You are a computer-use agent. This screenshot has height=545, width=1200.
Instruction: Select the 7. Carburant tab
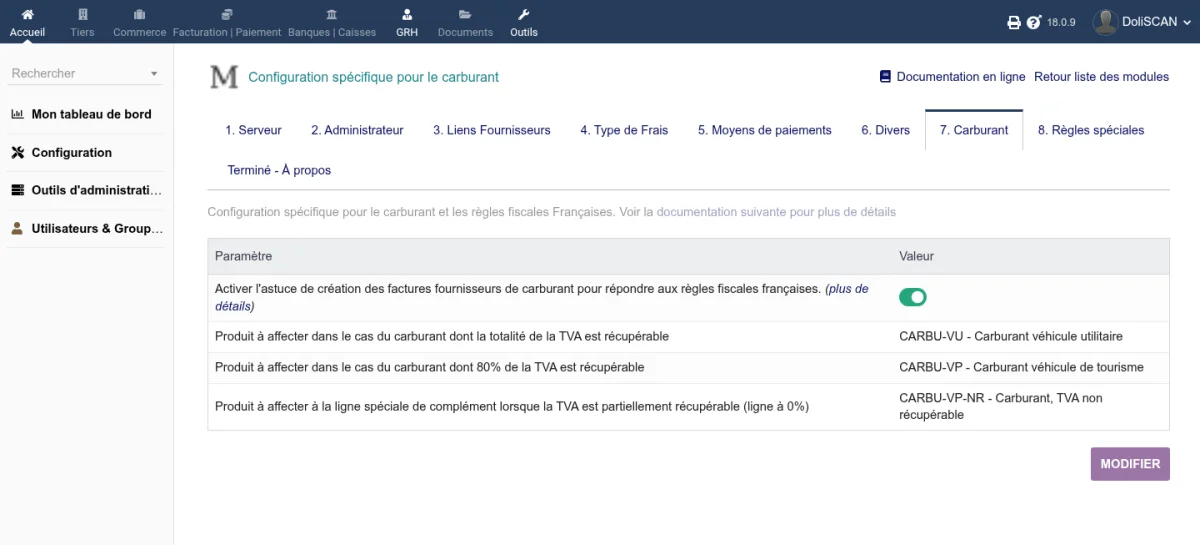pyautogui.click(x=974, y=130)
